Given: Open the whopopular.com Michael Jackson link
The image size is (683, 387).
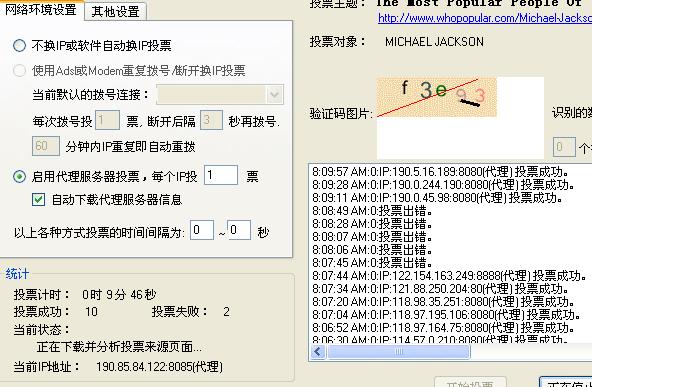Looking at the screenshot, I should point(485,18).
